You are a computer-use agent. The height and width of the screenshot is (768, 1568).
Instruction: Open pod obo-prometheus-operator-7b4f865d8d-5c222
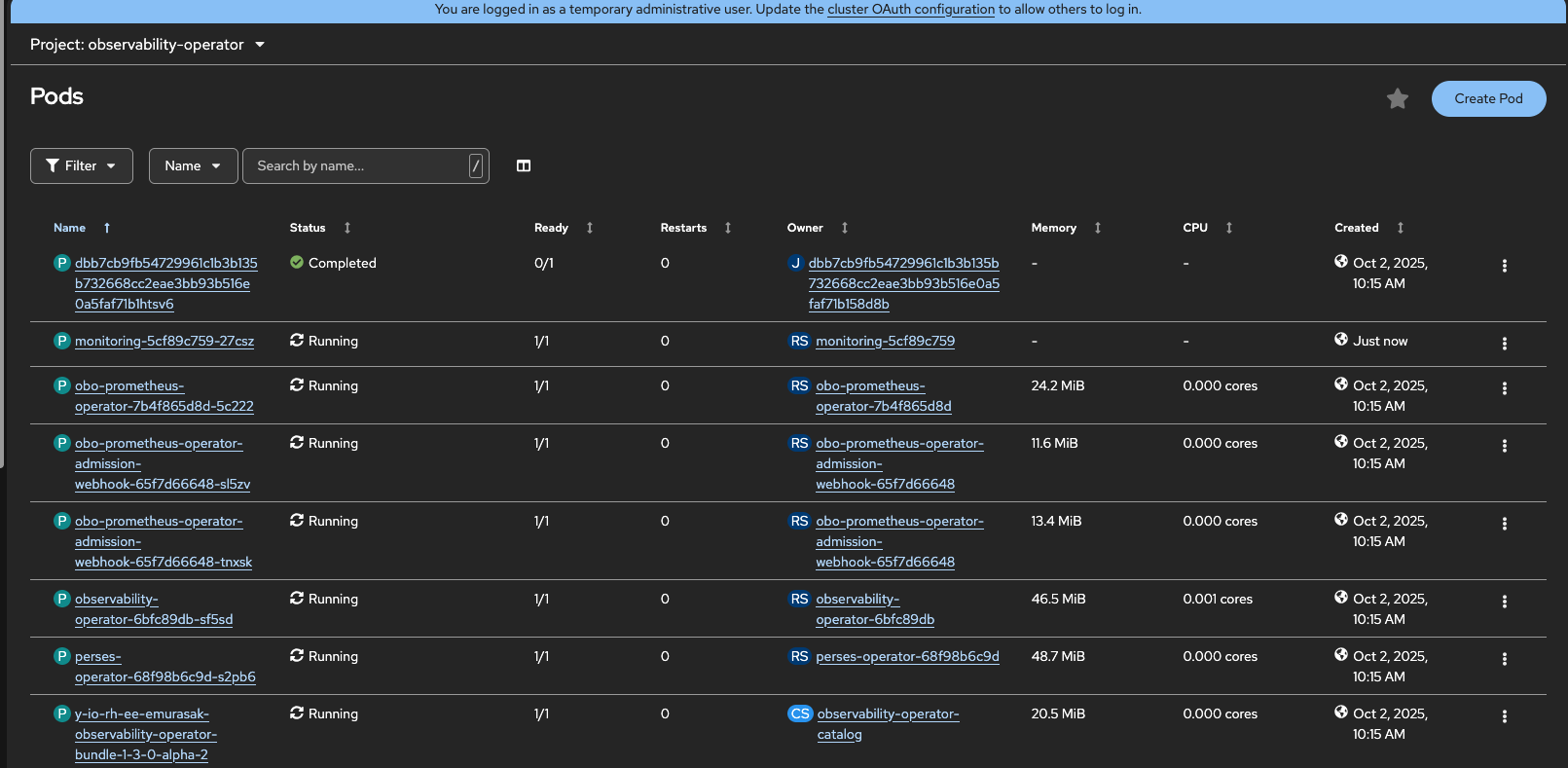[x=164, y=396]
